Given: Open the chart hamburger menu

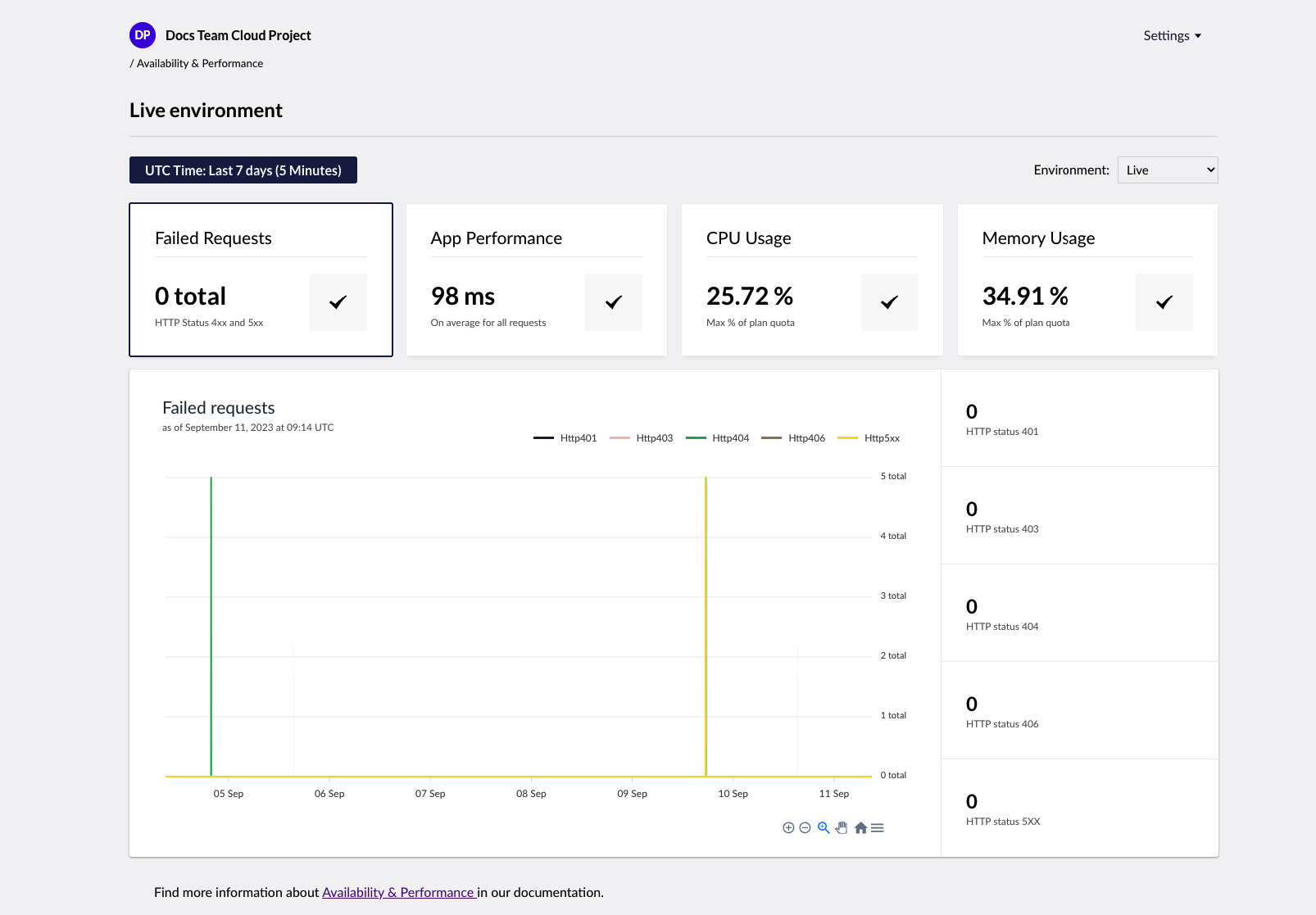Looking at the screenshot, I should (x=878, y=828).
